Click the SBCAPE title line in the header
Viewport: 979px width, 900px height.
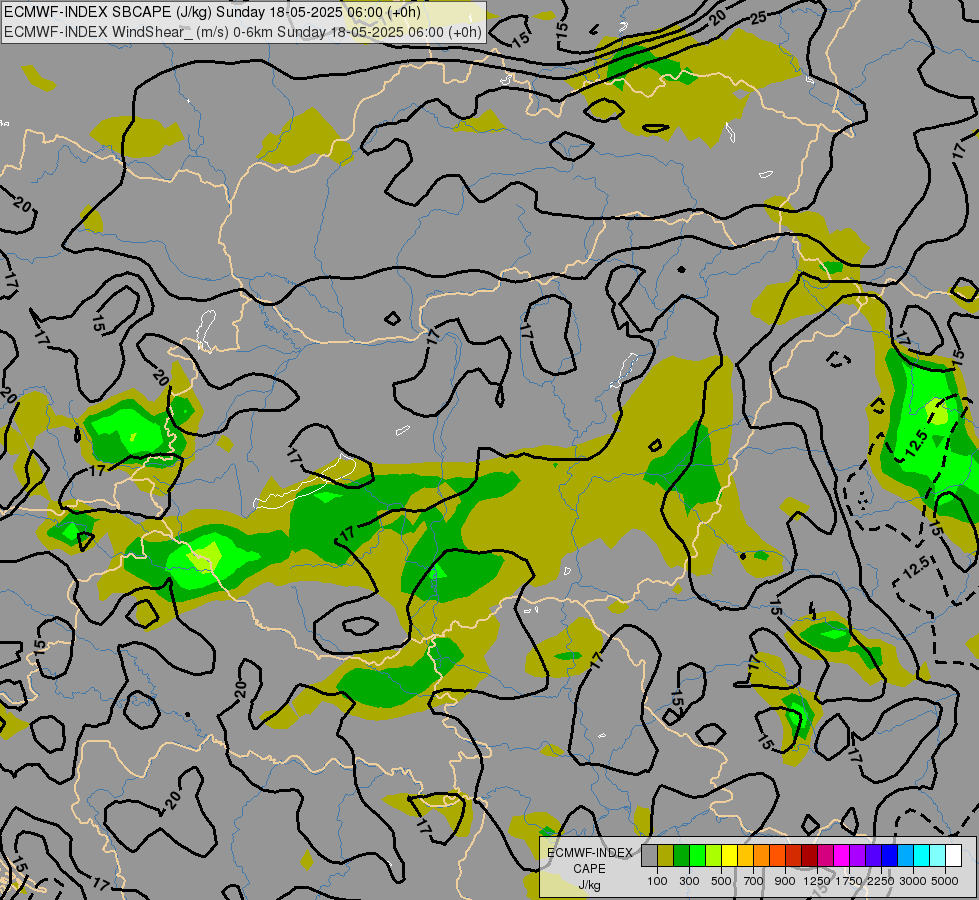tap(212, 12)
